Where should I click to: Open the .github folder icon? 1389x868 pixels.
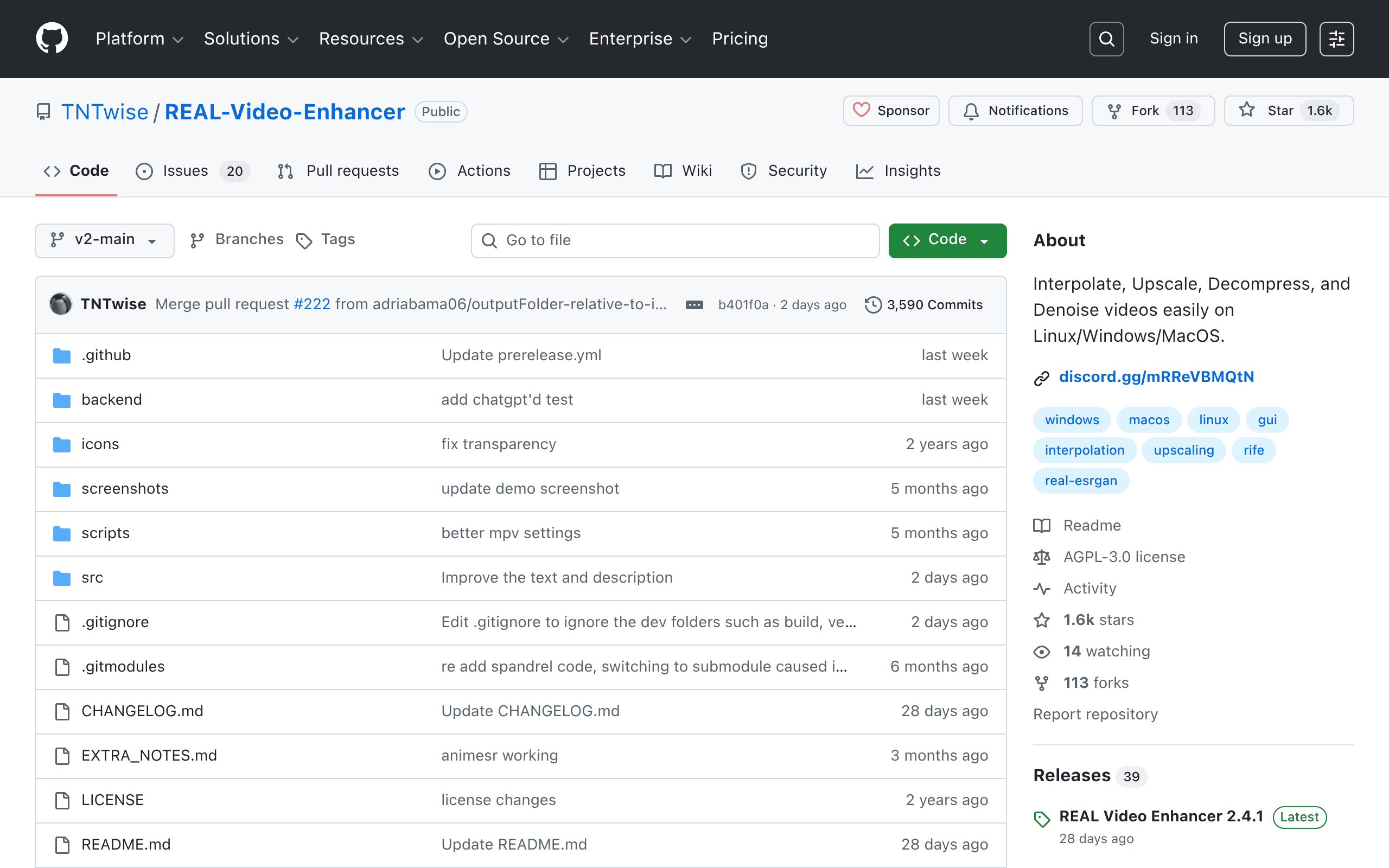[61, 355]
